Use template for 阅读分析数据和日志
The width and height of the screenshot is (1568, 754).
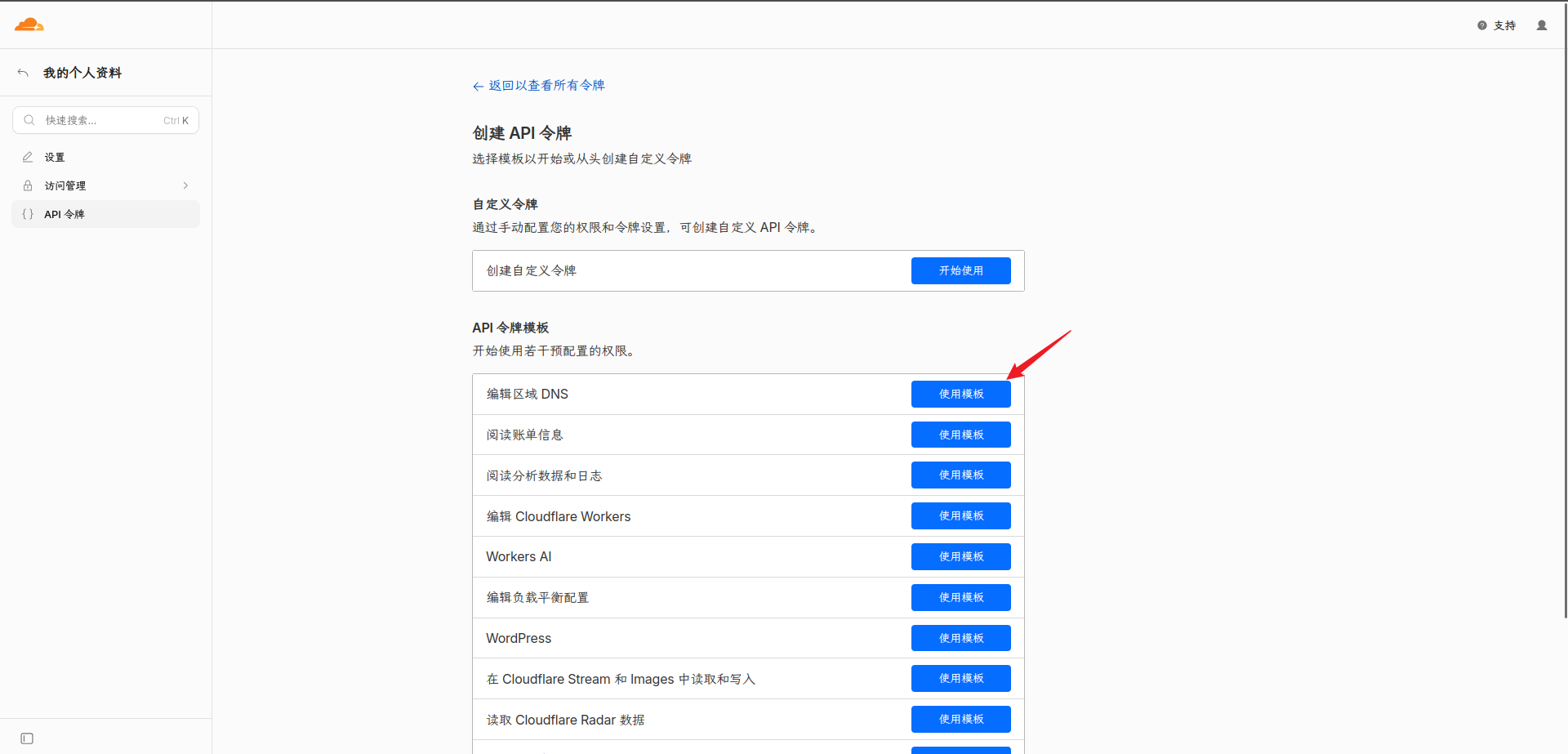[x=960, y=475]
